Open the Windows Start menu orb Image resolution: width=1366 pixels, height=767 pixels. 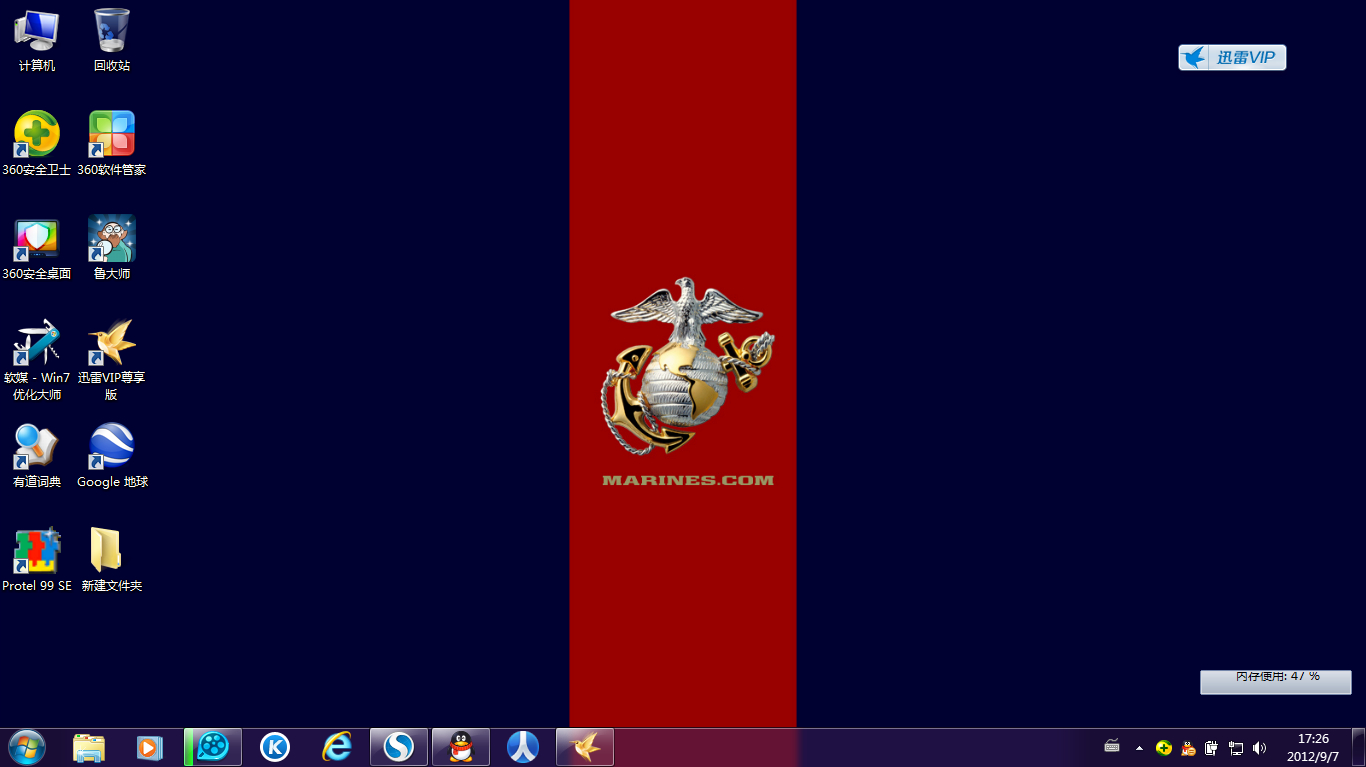[27, 747]
